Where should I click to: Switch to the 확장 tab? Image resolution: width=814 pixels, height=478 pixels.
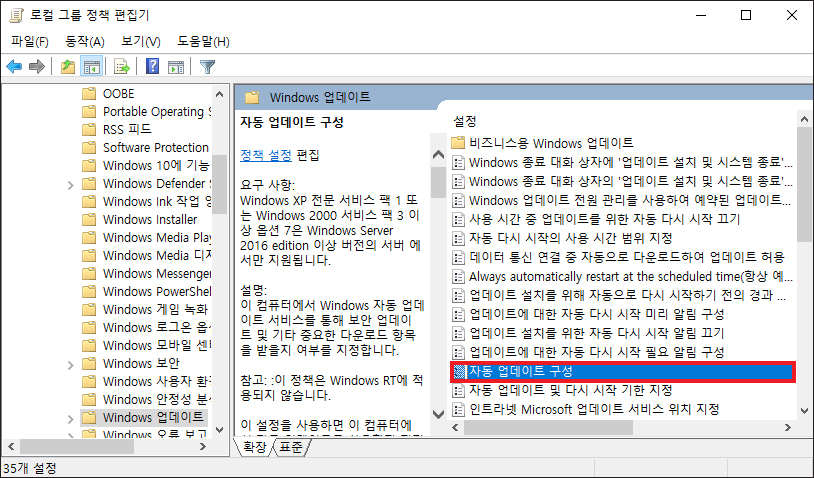click(x=254, y=447)
